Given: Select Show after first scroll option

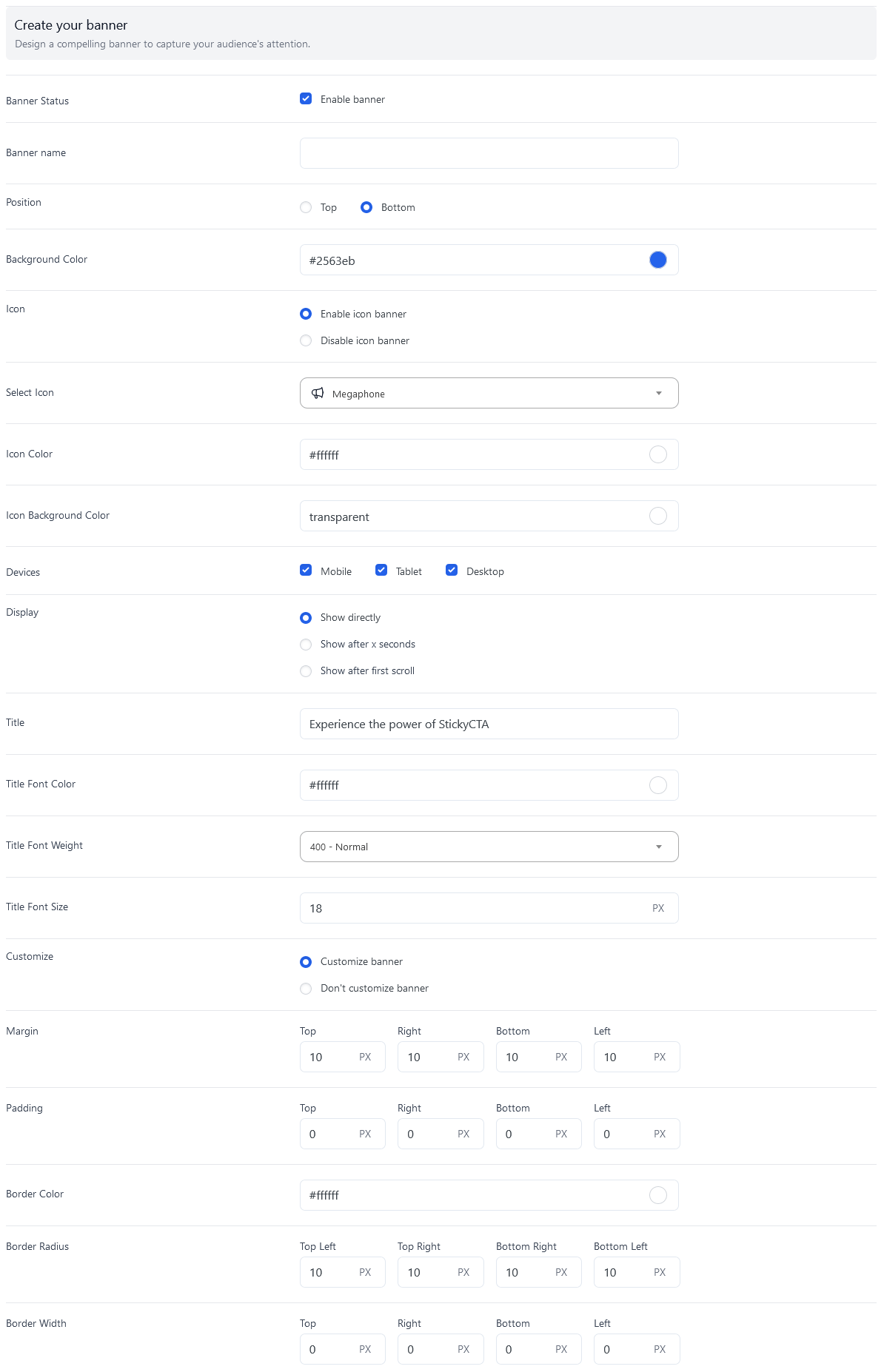Looking at the screenshot, I should pyautogui.click(x=306, y=671).
